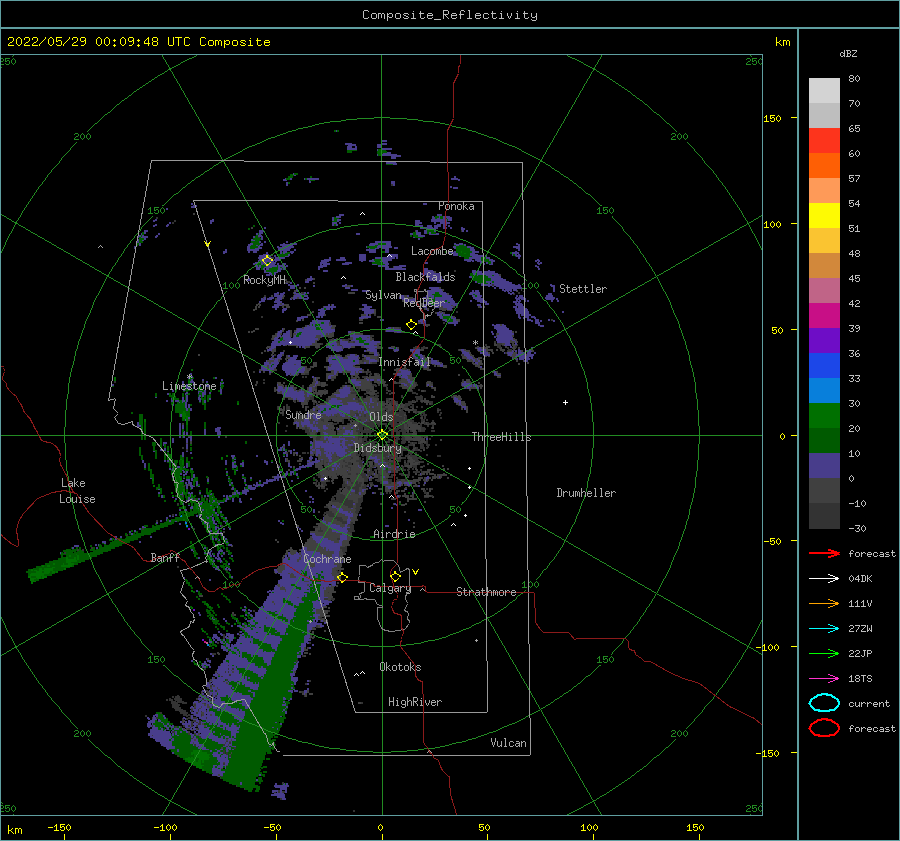Select the yellow diamond marker below Cochrane
This screenshot has height=841, width=900.
pos(343,578)
